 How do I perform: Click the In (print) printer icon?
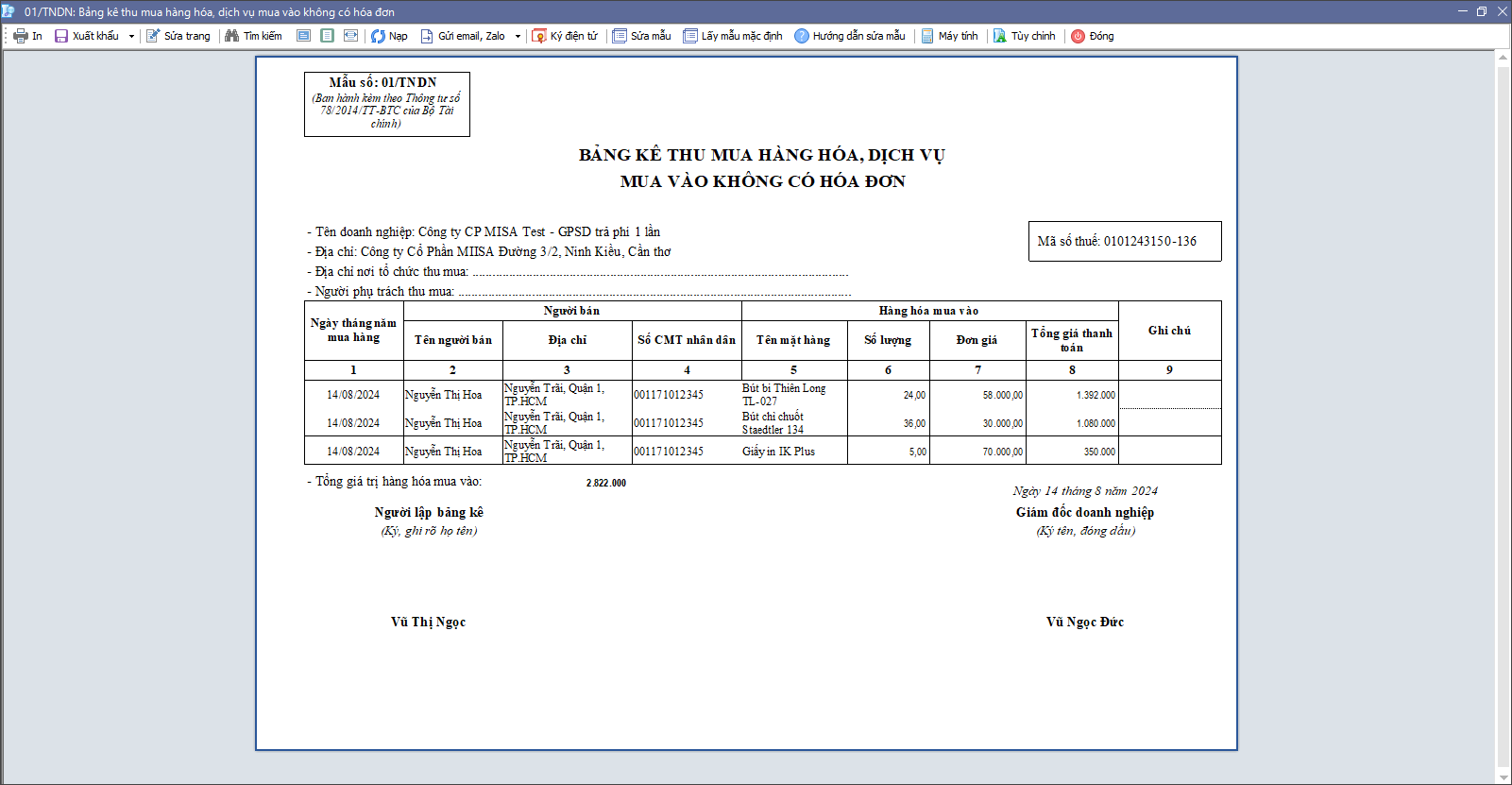coord(21,36)
